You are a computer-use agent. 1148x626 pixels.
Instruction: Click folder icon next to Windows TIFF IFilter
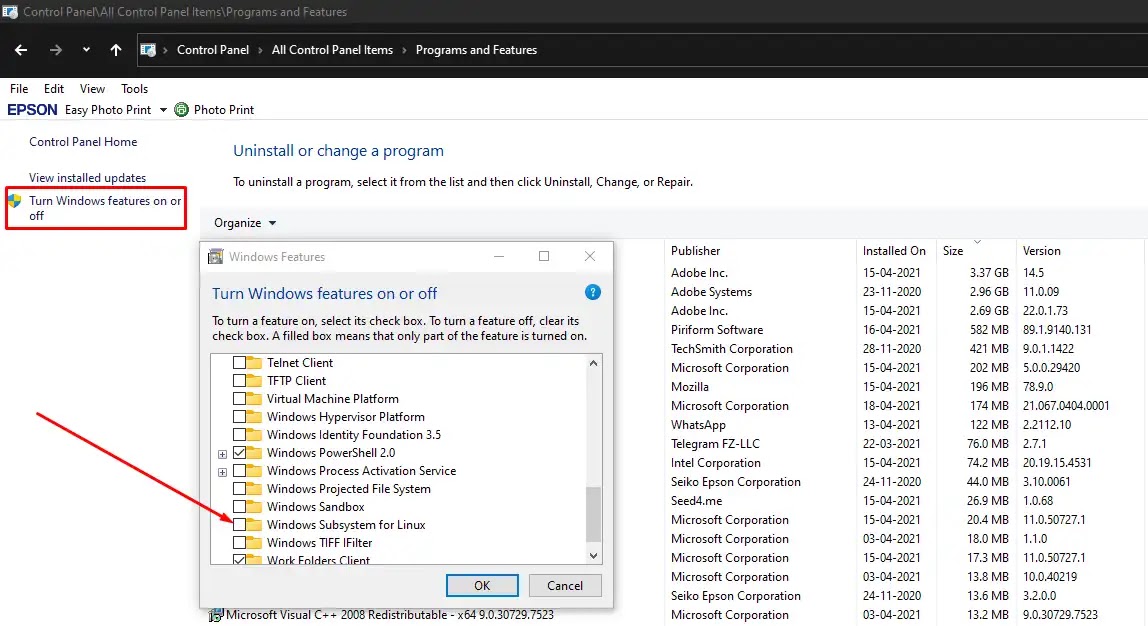pos(254,543)
